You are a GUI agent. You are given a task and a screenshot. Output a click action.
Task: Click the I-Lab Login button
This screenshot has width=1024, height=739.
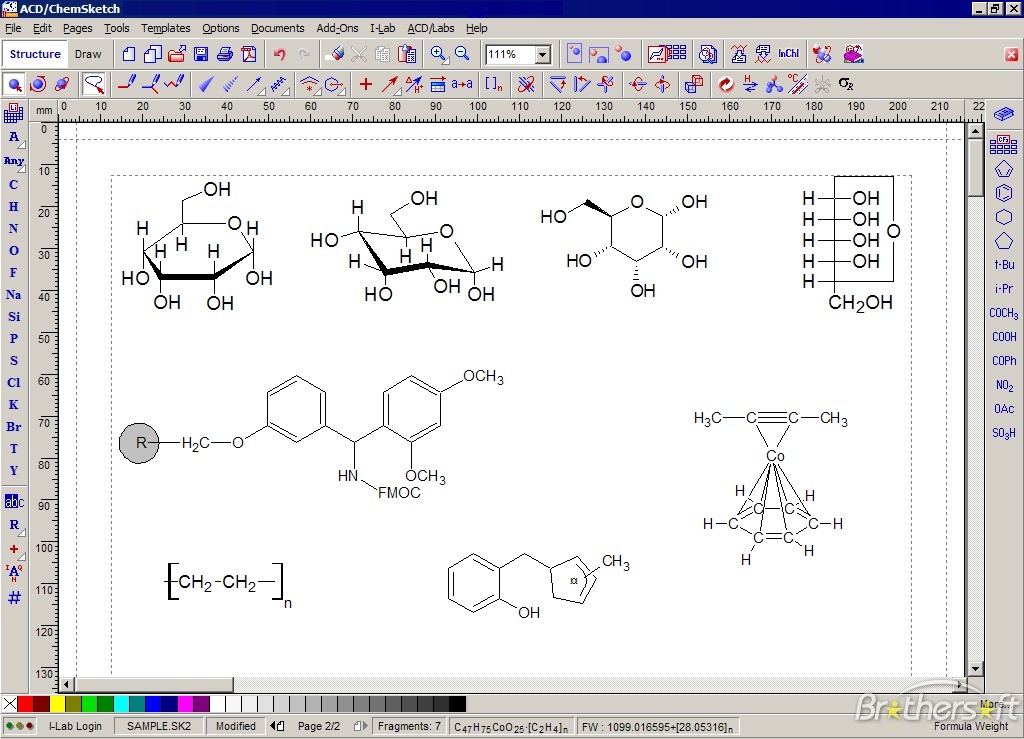click(x=76, y=726)
